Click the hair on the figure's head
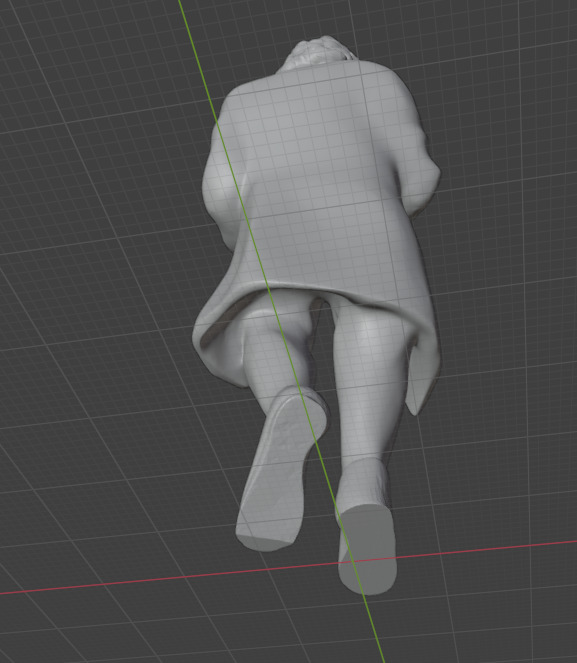The width and height of the screenshot is (577, 663). [x=319, y=53]
